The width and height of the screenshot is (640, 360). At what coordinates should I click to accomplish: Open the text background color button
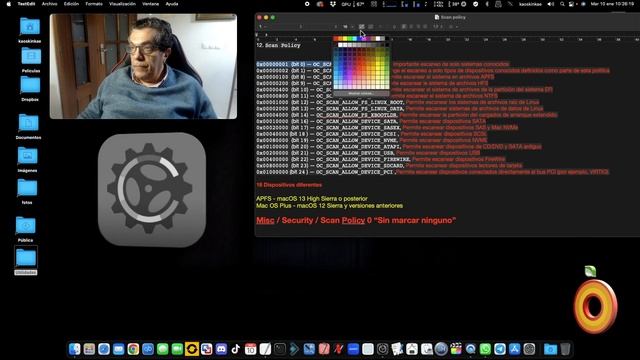(370, 27)
